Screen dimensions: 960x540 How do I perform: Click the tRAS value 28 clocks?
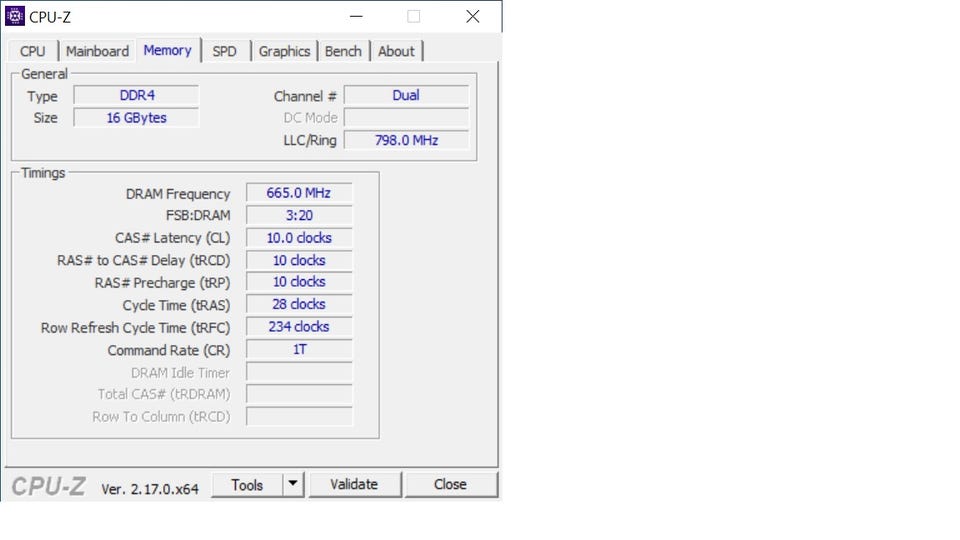(299, 304)
